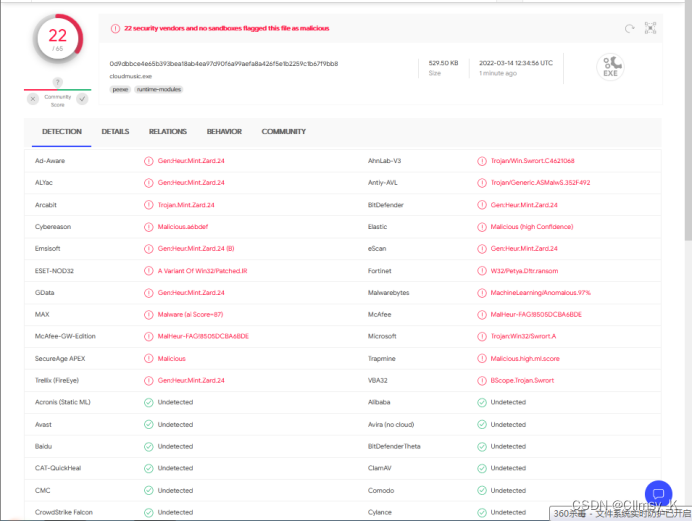Click green check icon for Comodo

pyautogui.click(x=482, y=491)
